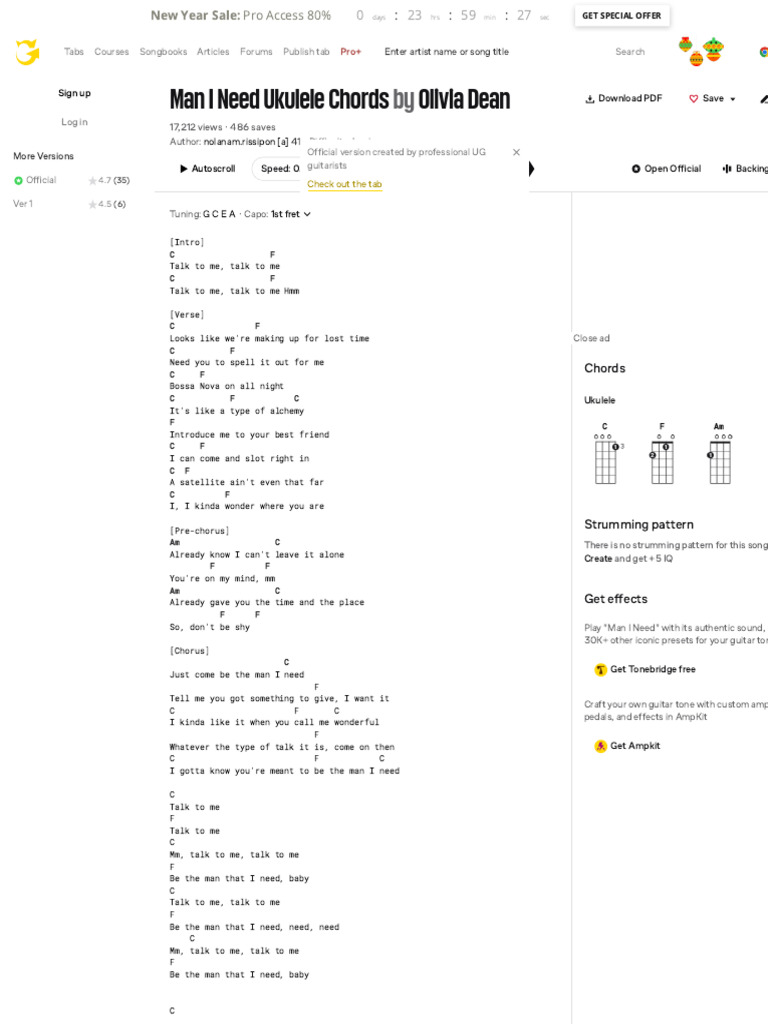
Task: Close the official version tooltip
Action: click(x=516, y=153)
